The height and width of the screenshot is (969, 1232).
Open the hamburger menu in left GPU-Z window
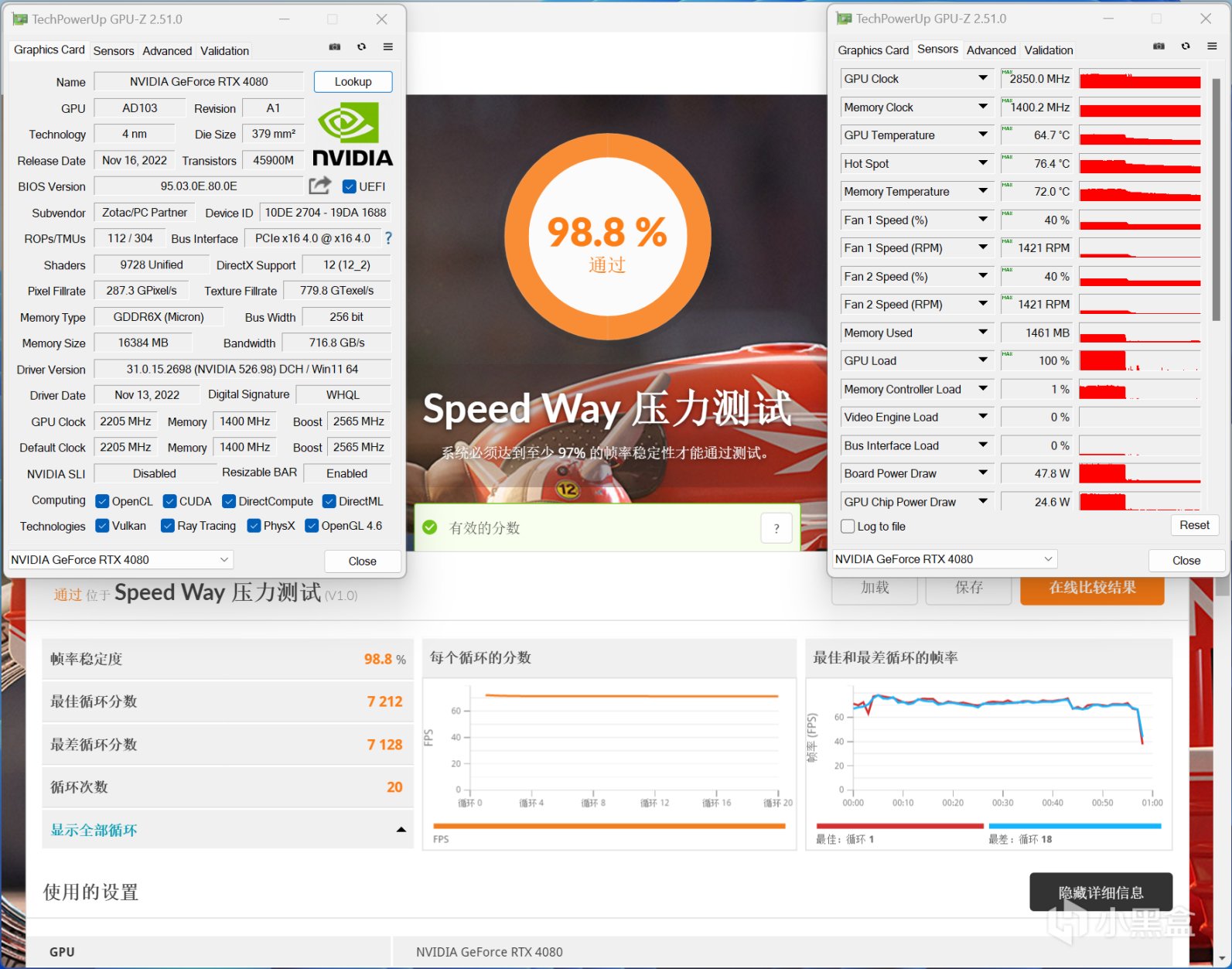pyautogui.click(x=388, y=47)
